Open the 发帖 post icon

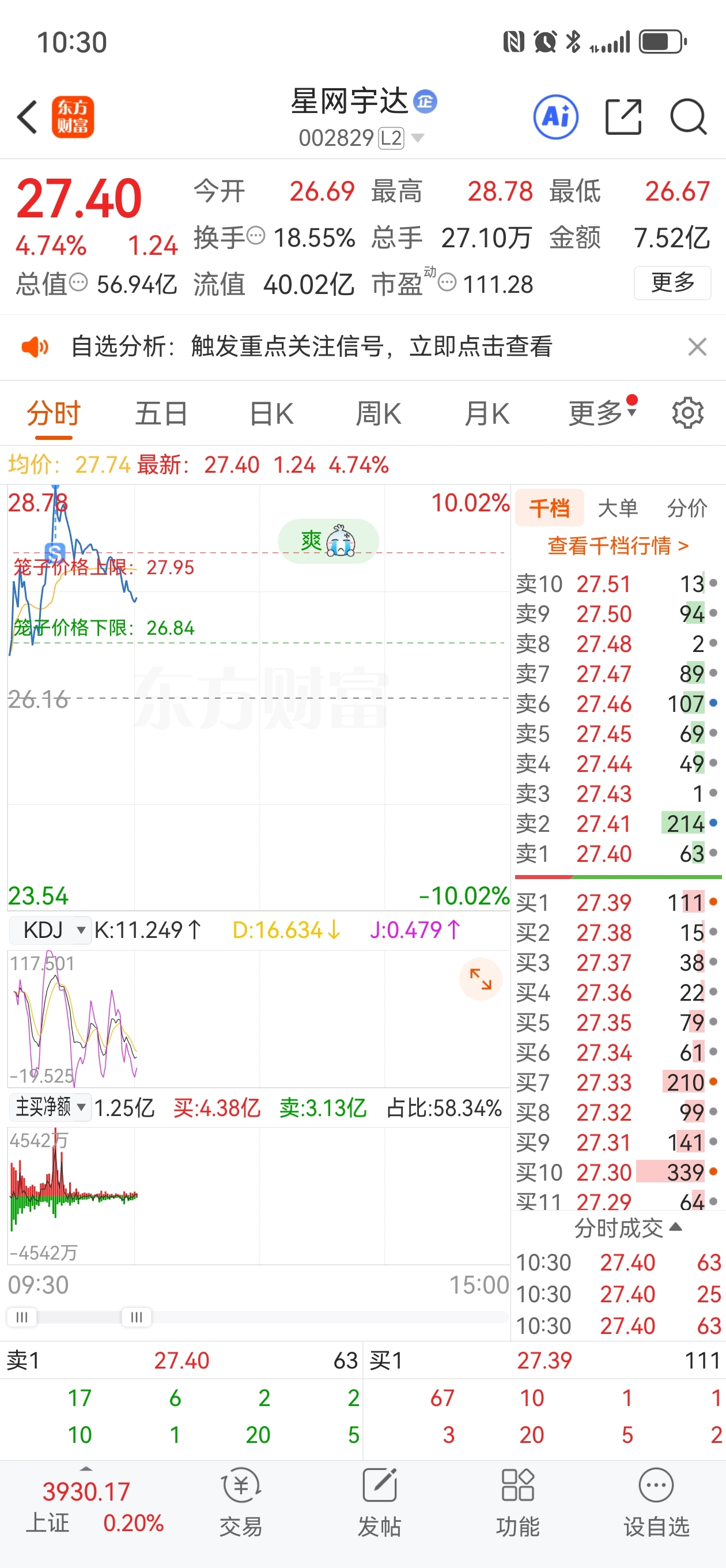pyautogui.click(x=379, y=1502)
